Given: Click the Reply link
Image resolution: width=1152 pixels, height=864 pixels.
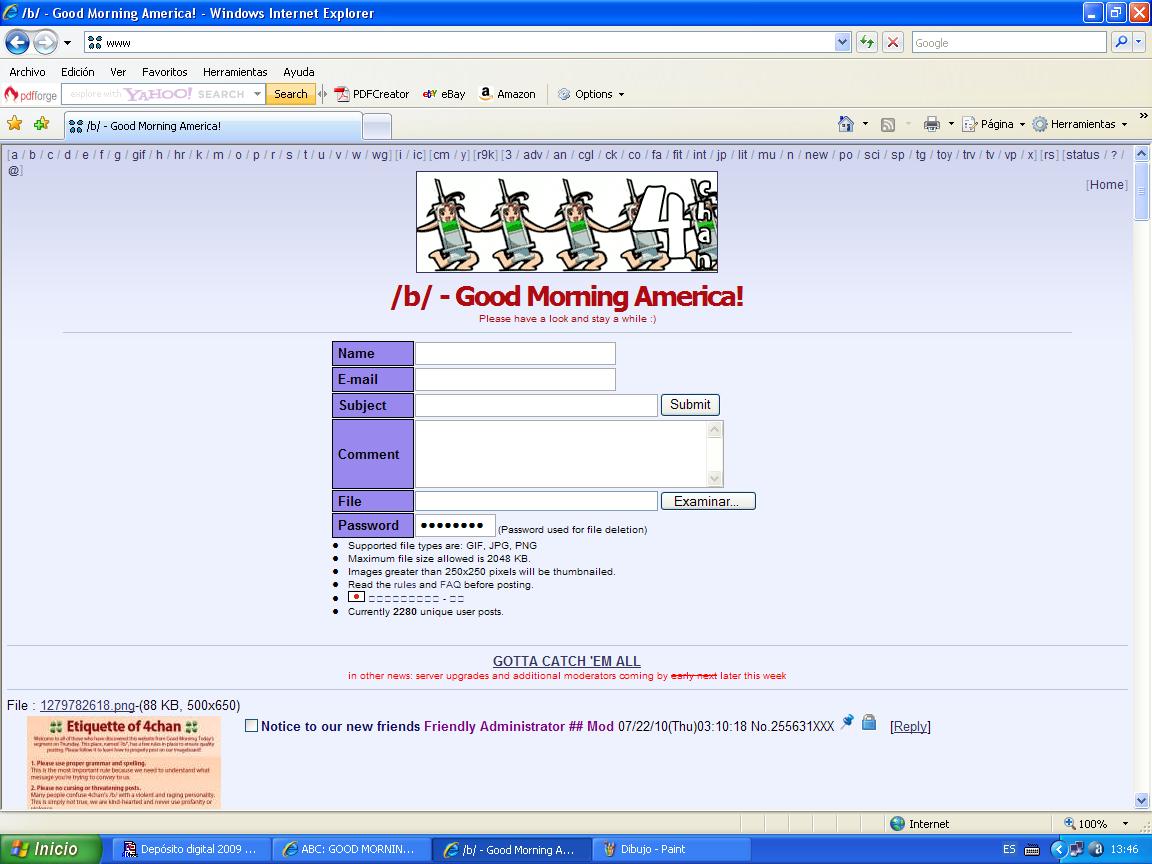Looking at the screenshot, I should [910, 727].
